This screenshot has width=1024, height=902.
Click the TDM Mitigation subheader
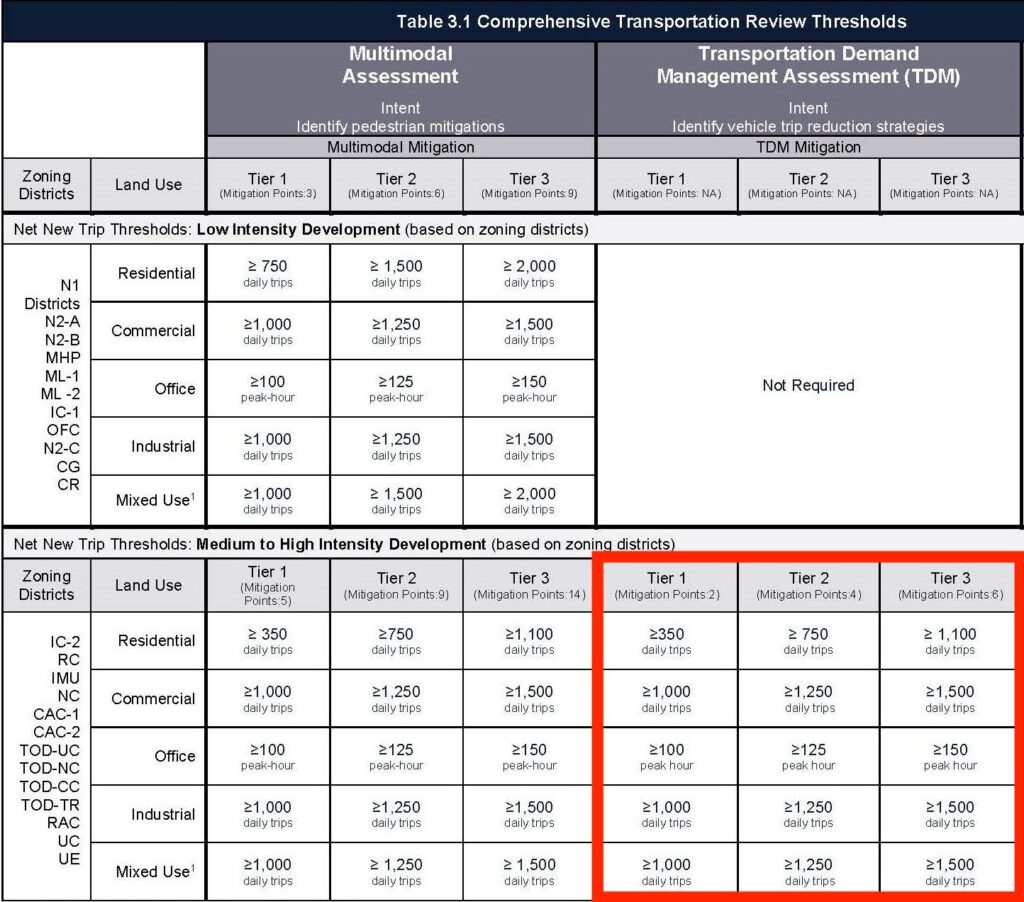coord(808,146)
